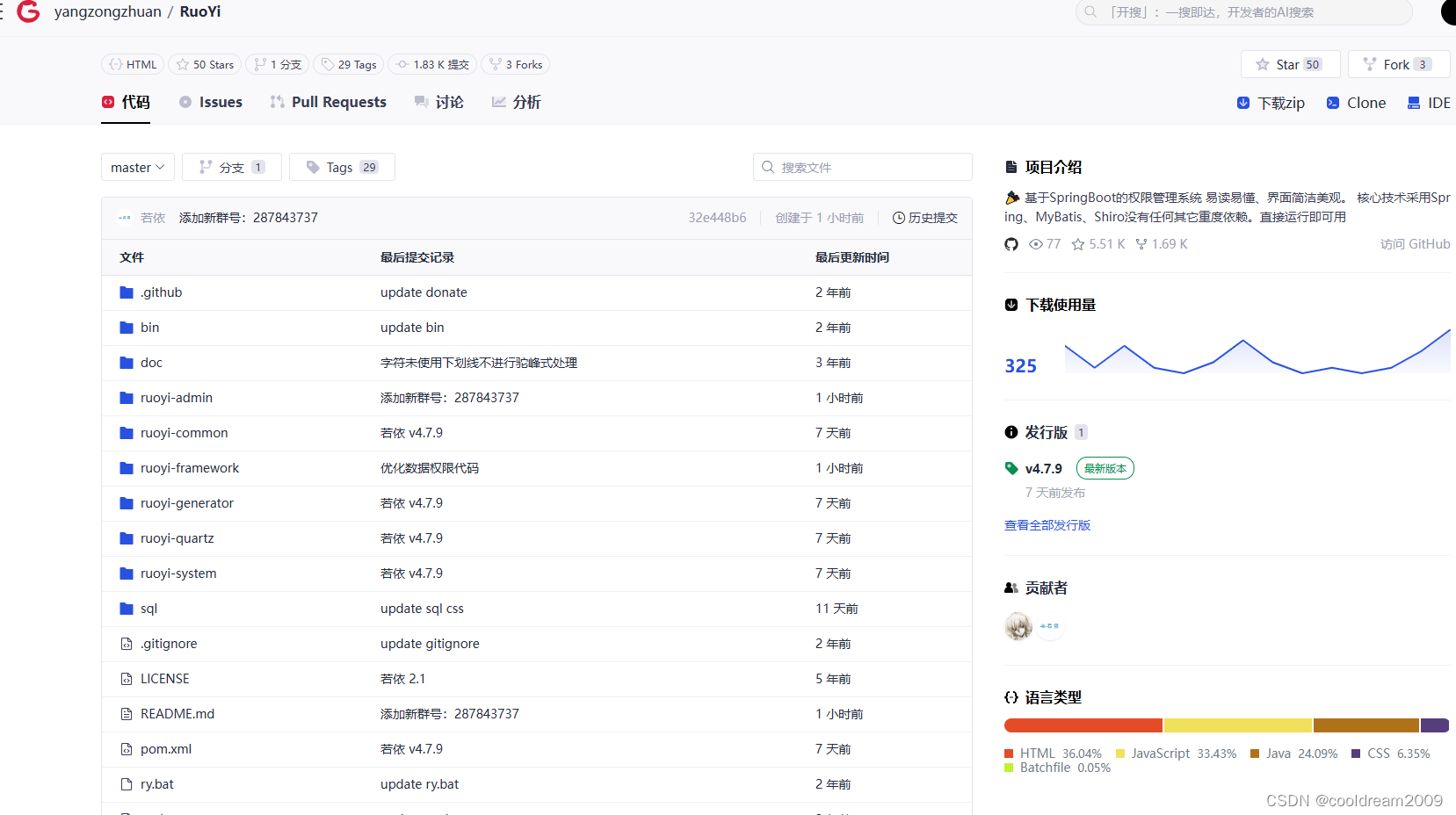Click the 50 Stars badge
1456x815 pixels.
tap(205, 64)
